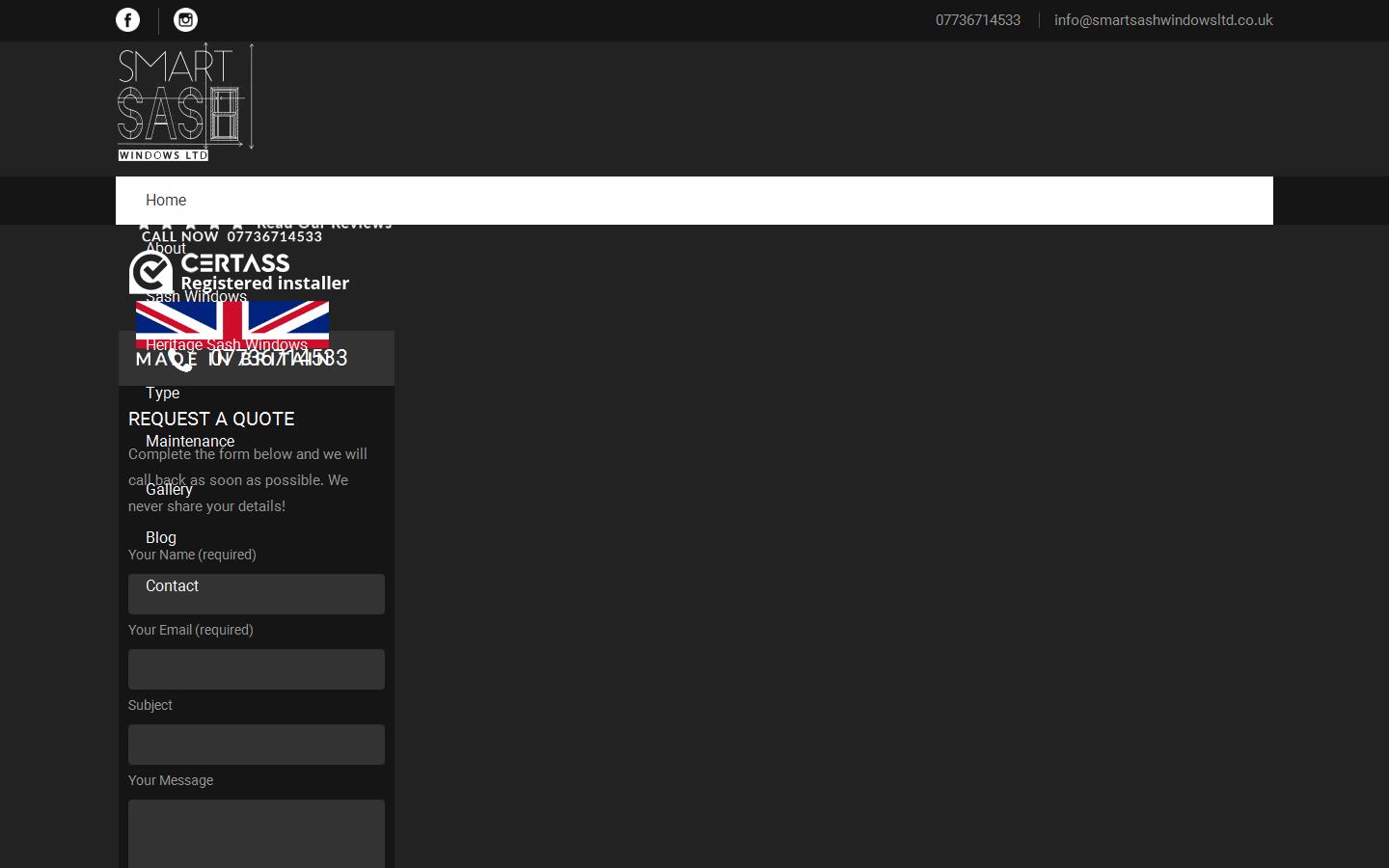This screenshot has width=1389, height=868.
Task: Click the Your Message text area
Action: [257, 834]
